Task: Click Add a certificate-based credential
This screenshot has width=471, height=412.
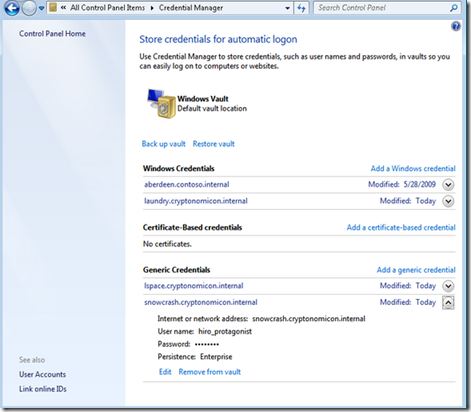Action: click(x=401, y=227)
